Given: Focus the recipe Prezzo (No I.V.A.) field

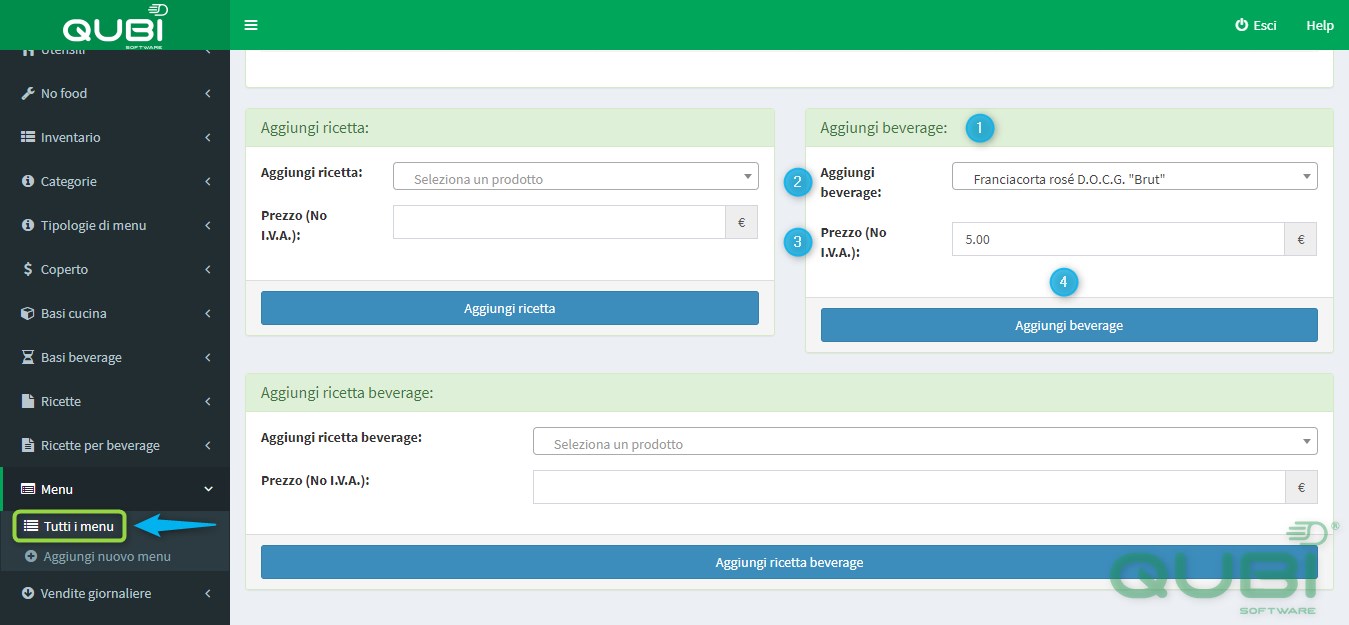Looking at the screenshot, I should coord(559,222).
